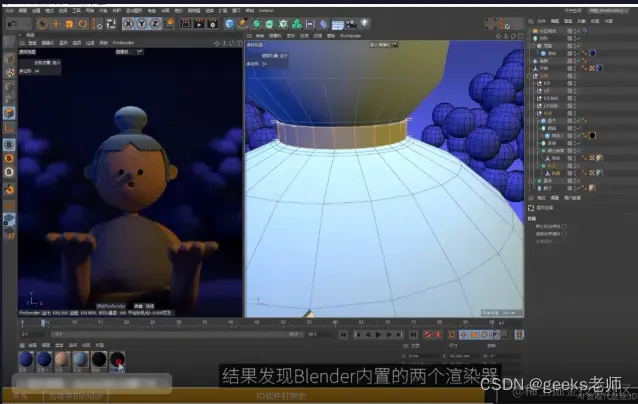This screenshot has height=404, width=638.
Task: Go to start of timeline
Action: (343, 334)
